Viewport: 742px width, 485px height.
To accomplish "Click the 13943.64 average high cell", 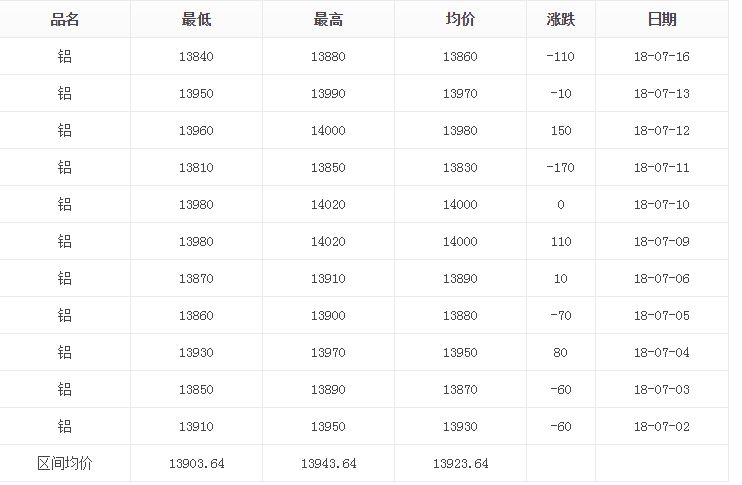I will 328,464.
